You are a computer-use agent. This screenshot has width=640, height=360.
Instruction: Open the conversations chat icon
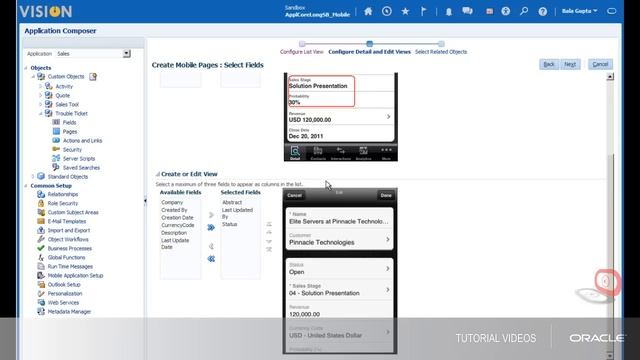click(467, 11)
